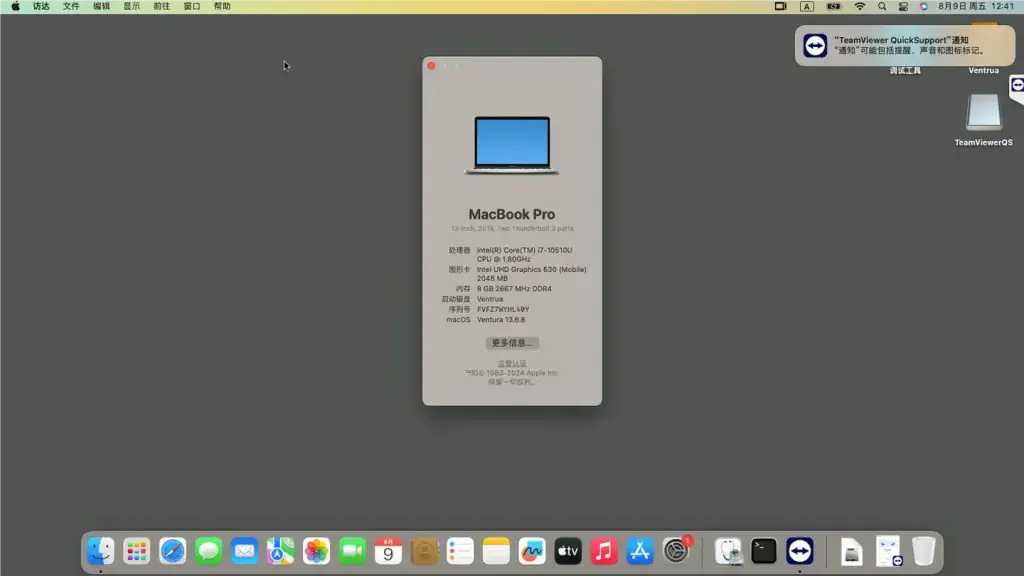Click the serial number FVFZ7WYHL40Y

503,310
